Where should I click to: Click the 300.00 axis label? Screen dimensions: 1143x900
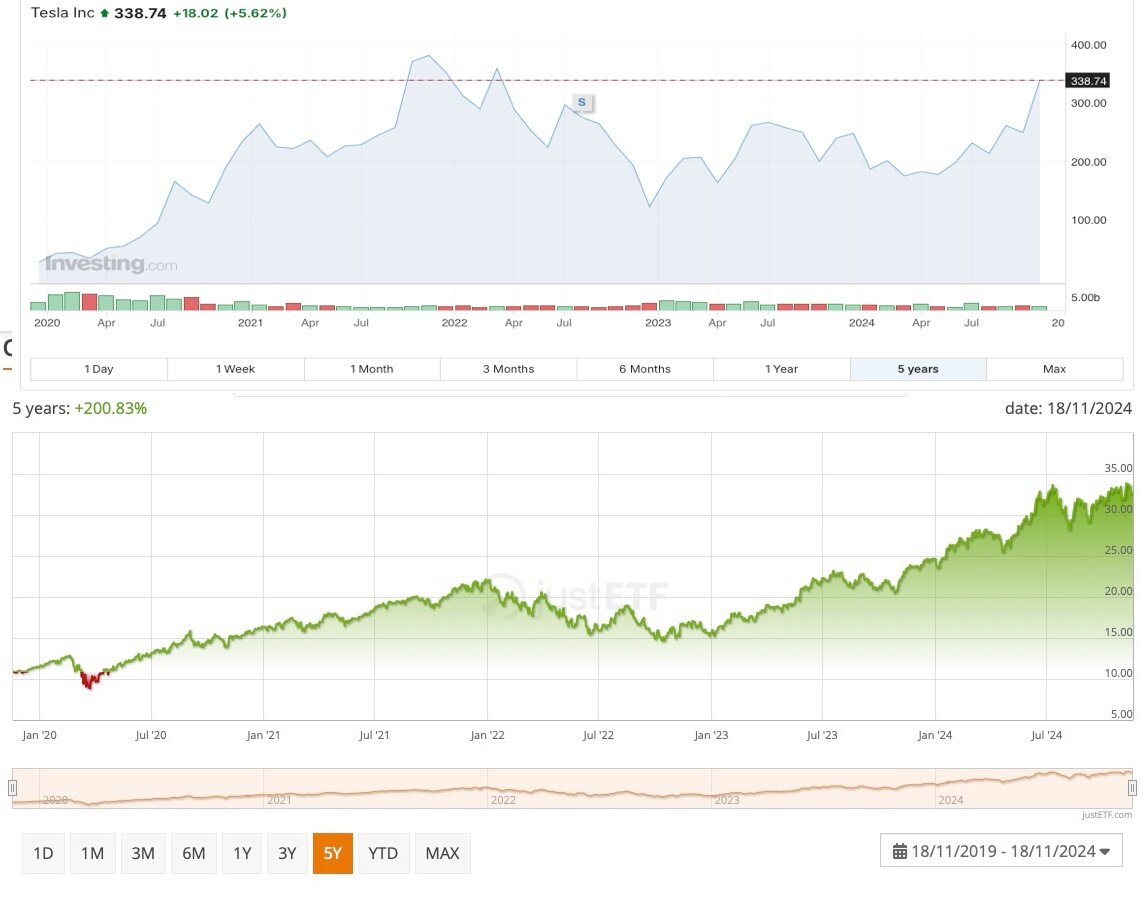[x=1088, y=103]
